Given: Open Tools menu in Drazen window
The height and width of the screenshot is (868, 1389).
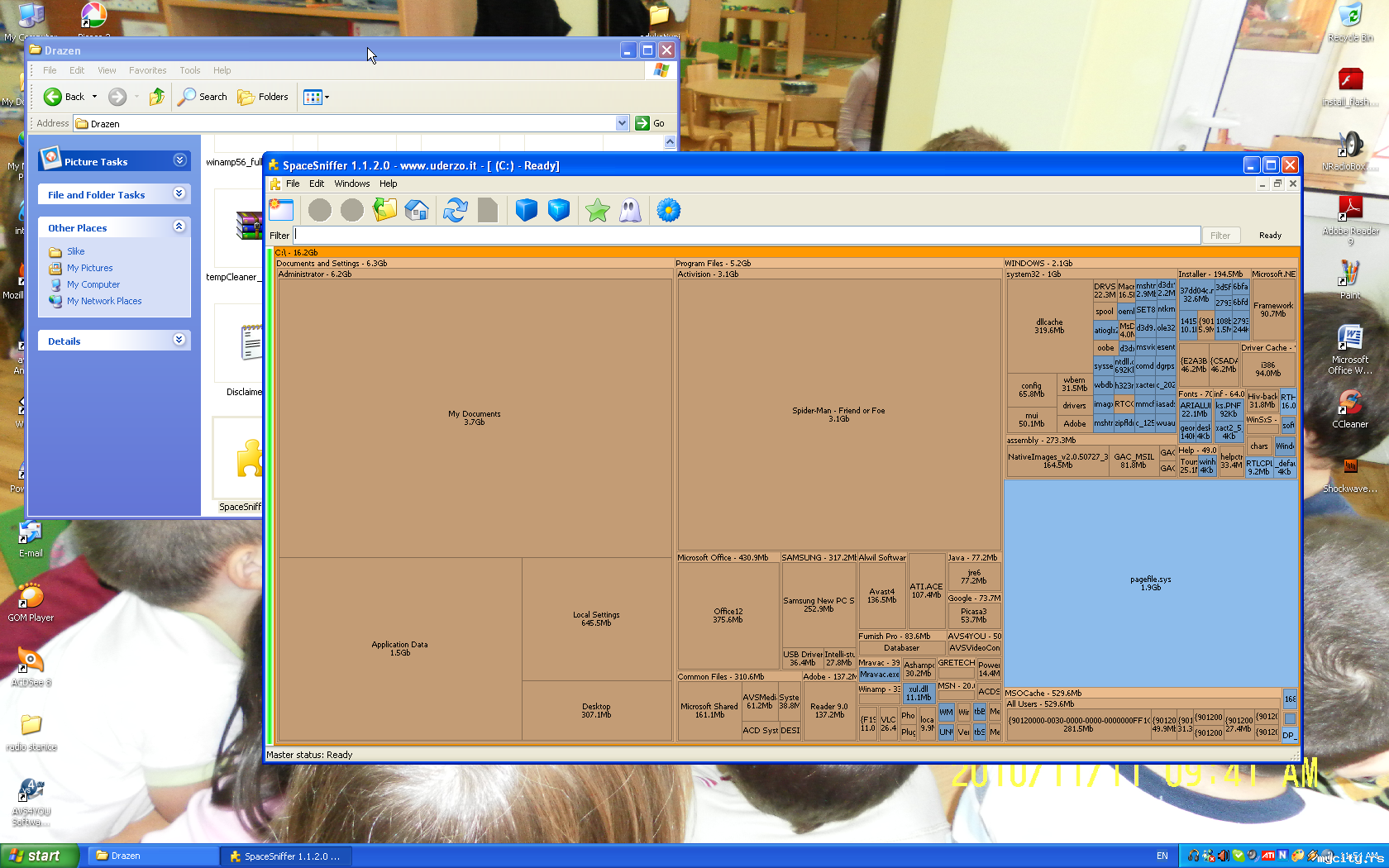Looking at the screenshot, I should [x=190, y=70].
